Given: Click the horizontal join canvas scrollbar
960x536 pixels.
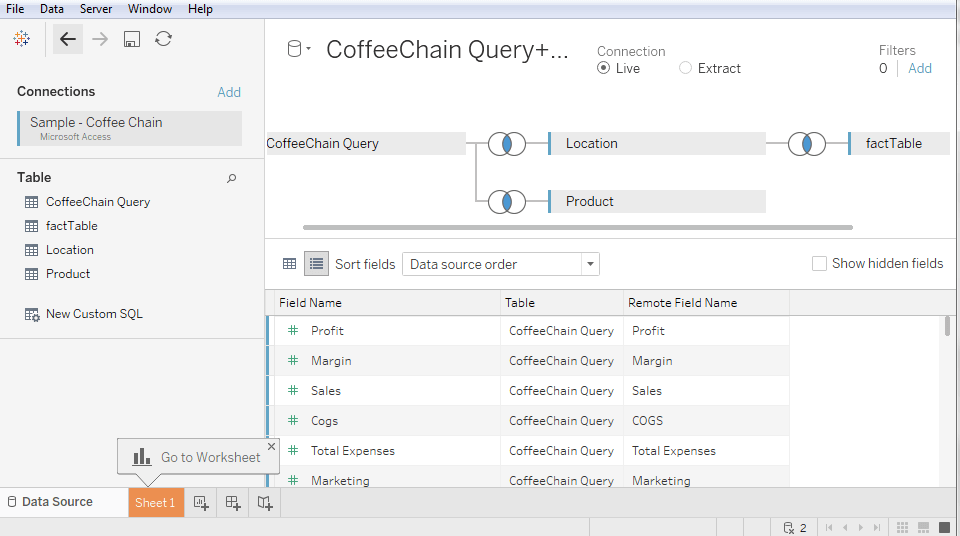Looking at the screenshot, I should pos(578,227).
